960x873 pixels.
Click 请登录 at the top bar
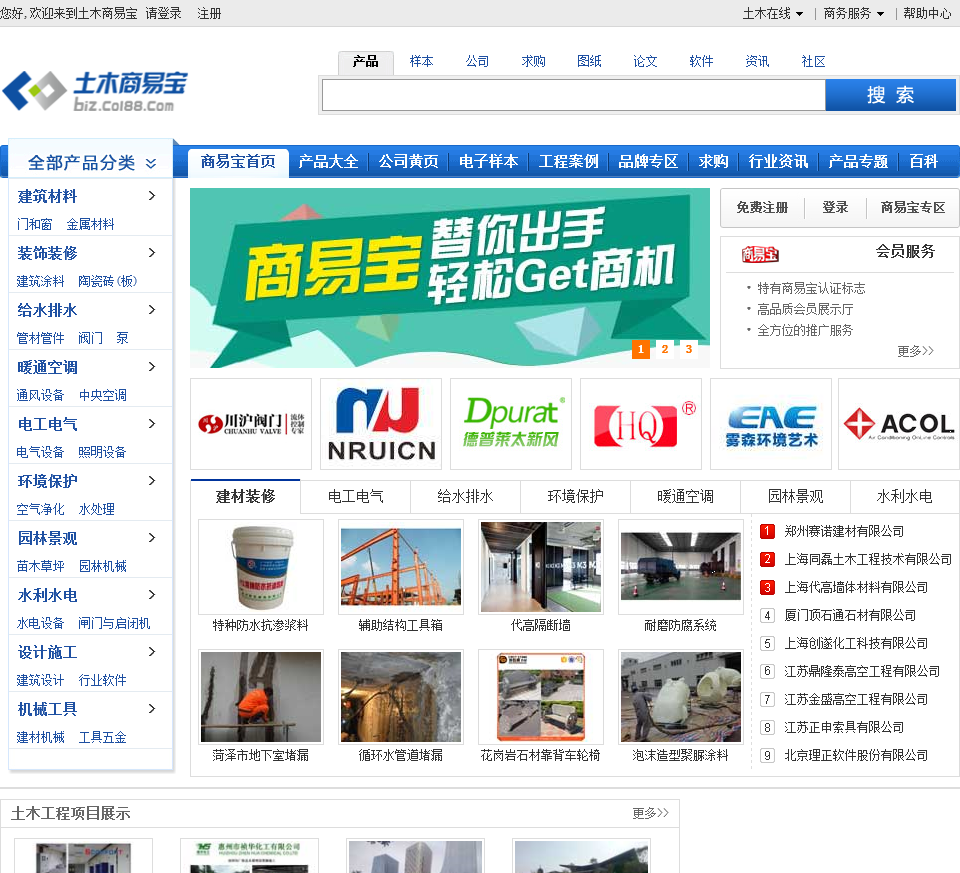[x=163, y=13]
